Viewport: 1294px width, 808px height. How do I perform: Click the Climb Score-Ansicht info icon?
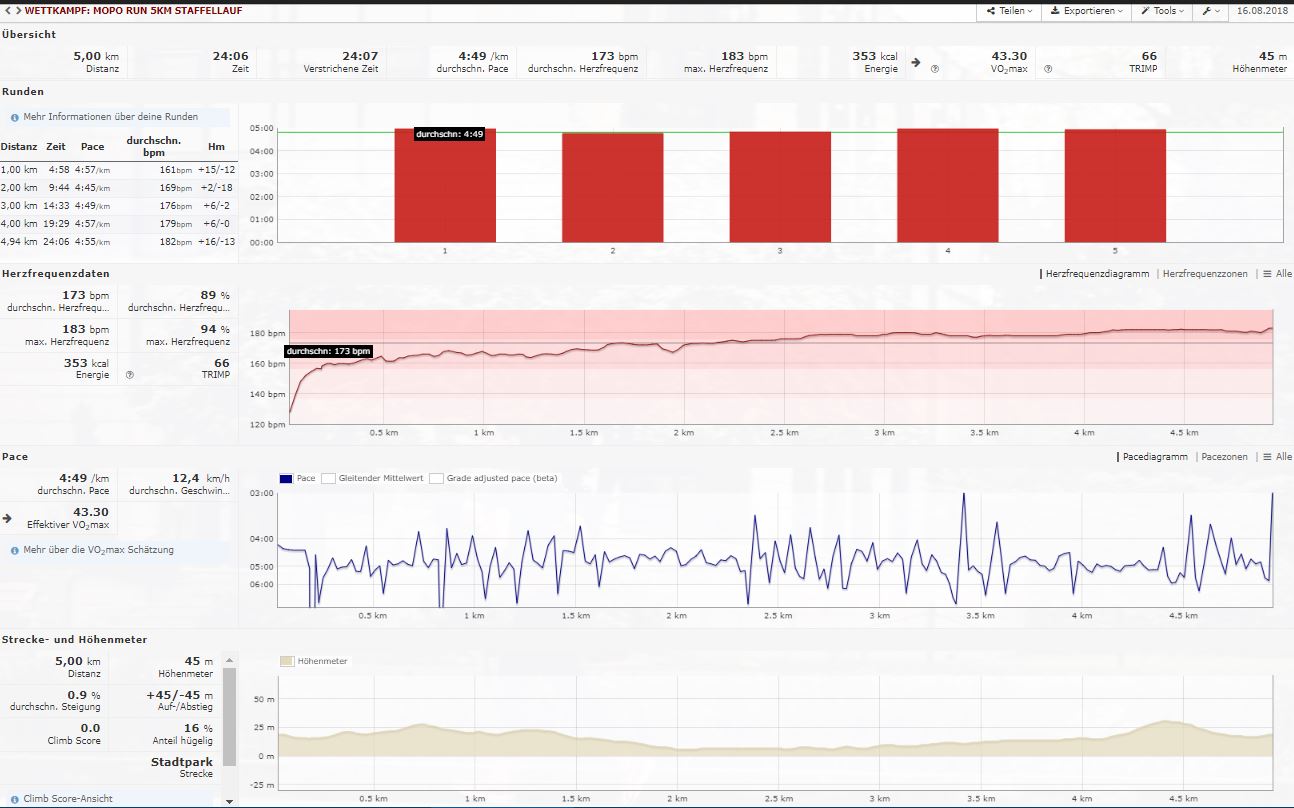(x=15, y=799)
